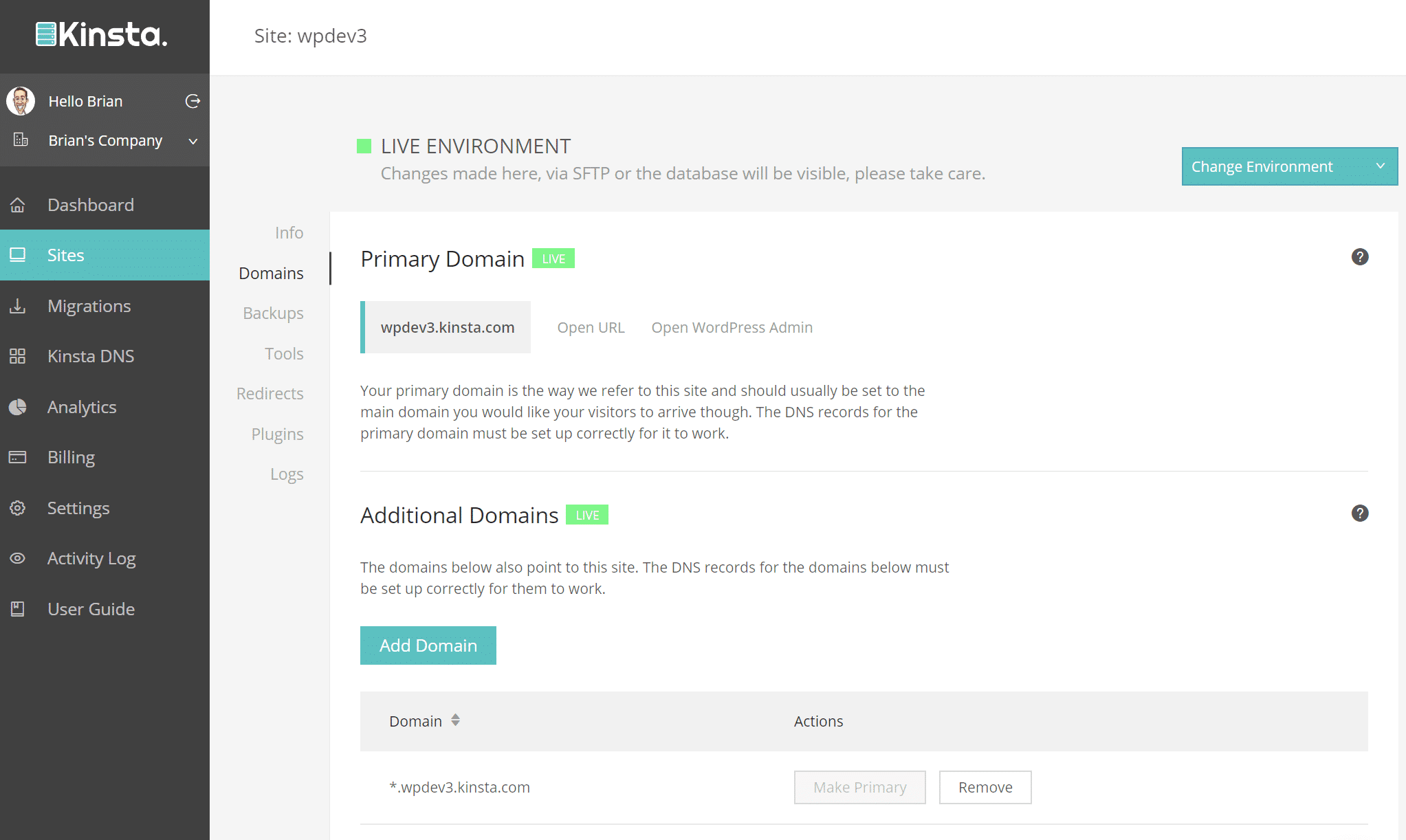
Task: Click the Kinsta logo
Action: click(102, 35)
